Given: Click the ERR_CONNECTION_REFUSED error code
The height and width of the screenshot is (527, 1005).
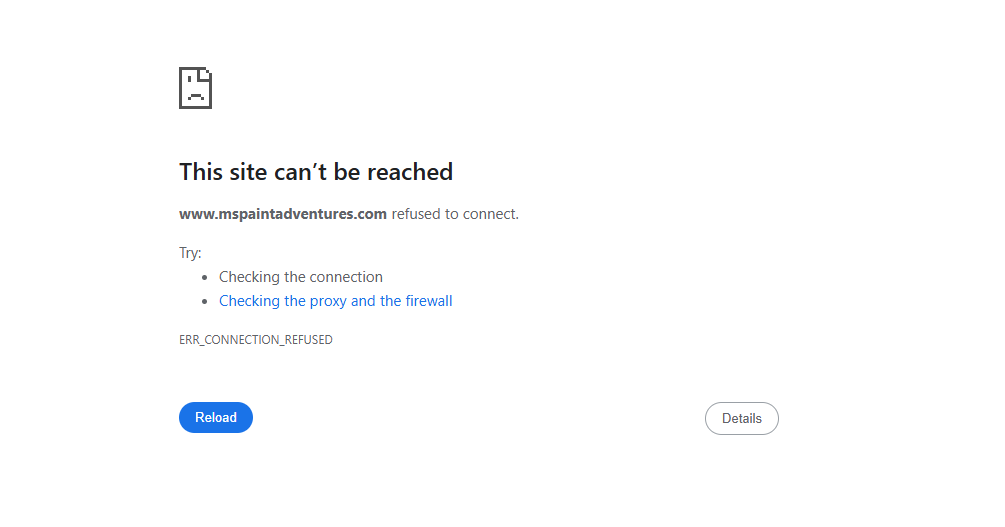Looking at the screenshot, I should 256,340.
